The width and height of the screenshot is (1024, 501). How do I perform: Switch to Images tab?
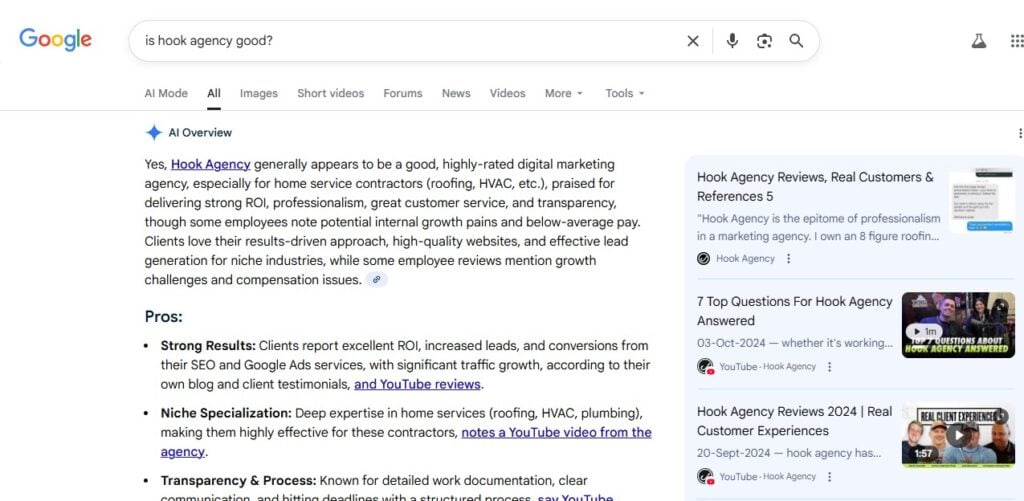click(259, 93)
